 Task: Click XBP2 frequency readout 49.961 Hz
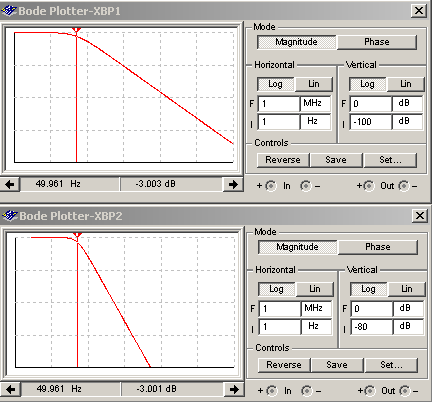point(70,389)
